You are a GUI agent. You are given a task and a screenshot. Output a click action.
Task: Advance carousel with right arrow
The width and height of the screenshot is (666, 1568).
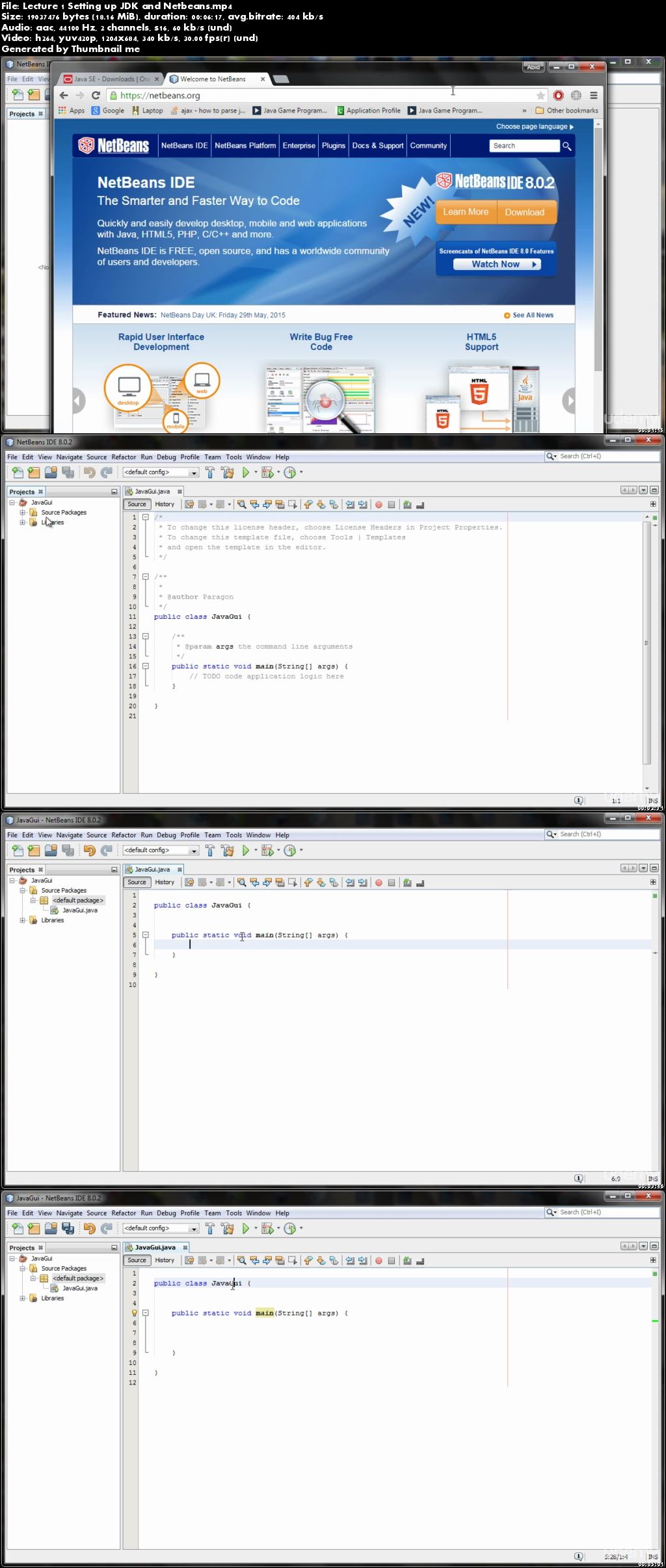pos(568,401)
